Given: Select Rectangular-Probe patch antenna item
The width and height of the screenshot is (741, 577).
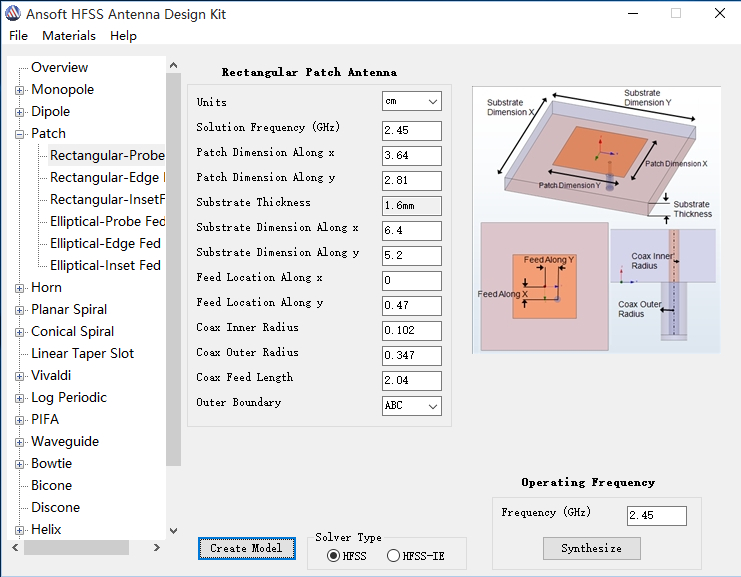Looking at the screenshot, I should coord(107,155).
